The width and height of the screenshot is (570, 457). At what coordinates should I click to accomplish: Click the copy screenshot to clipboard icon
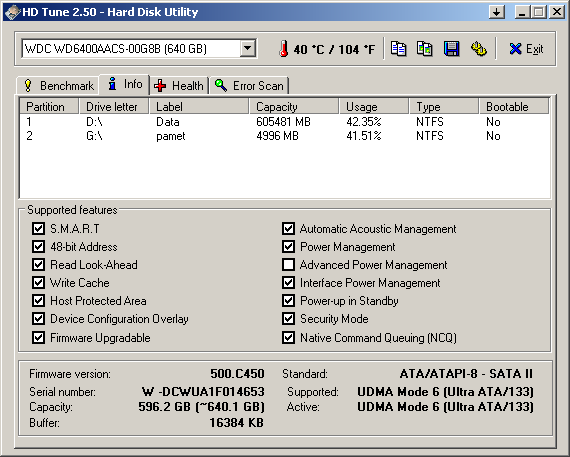[425, 49]
